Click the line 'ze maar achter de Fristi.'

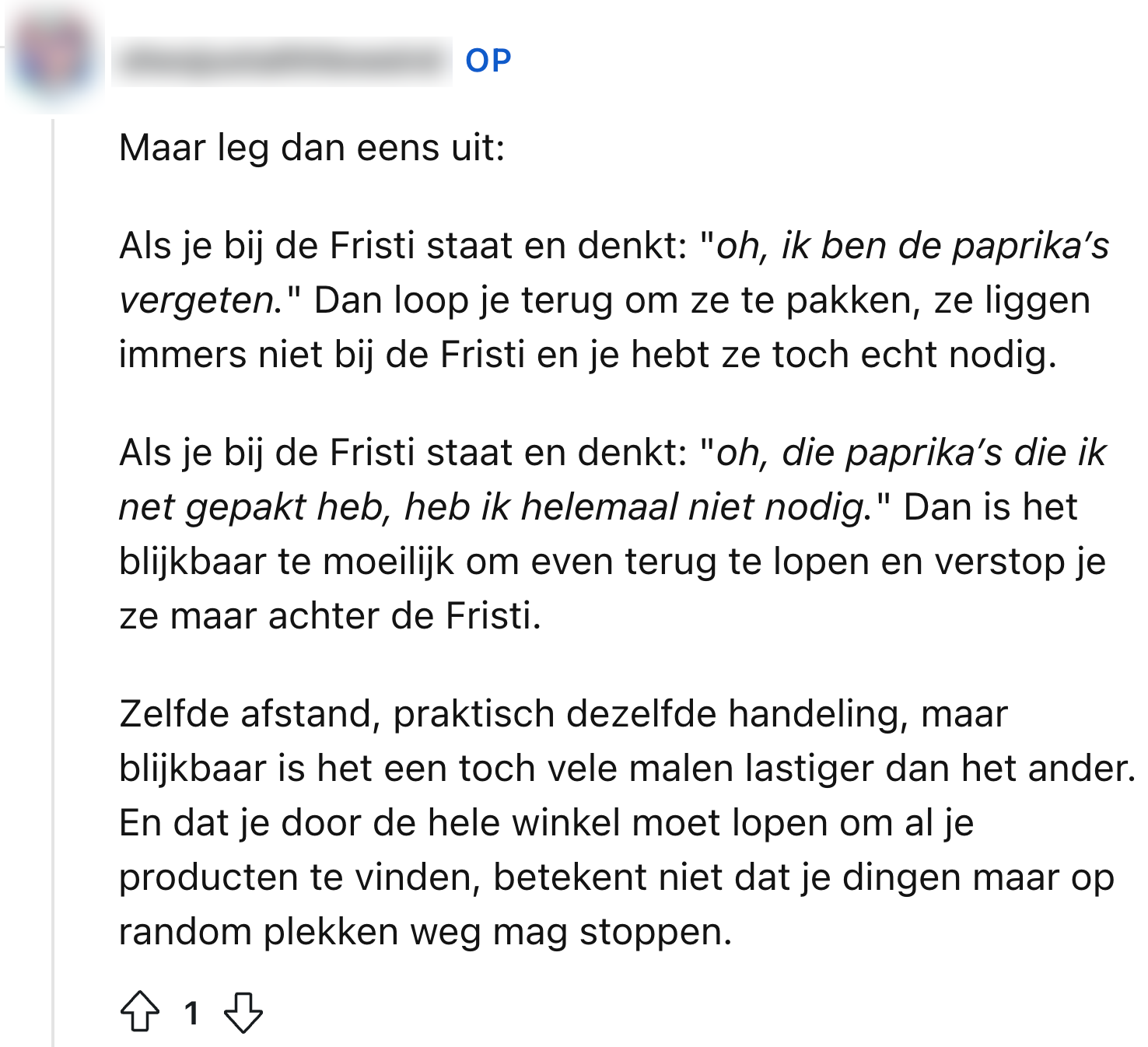coord(330,616)
